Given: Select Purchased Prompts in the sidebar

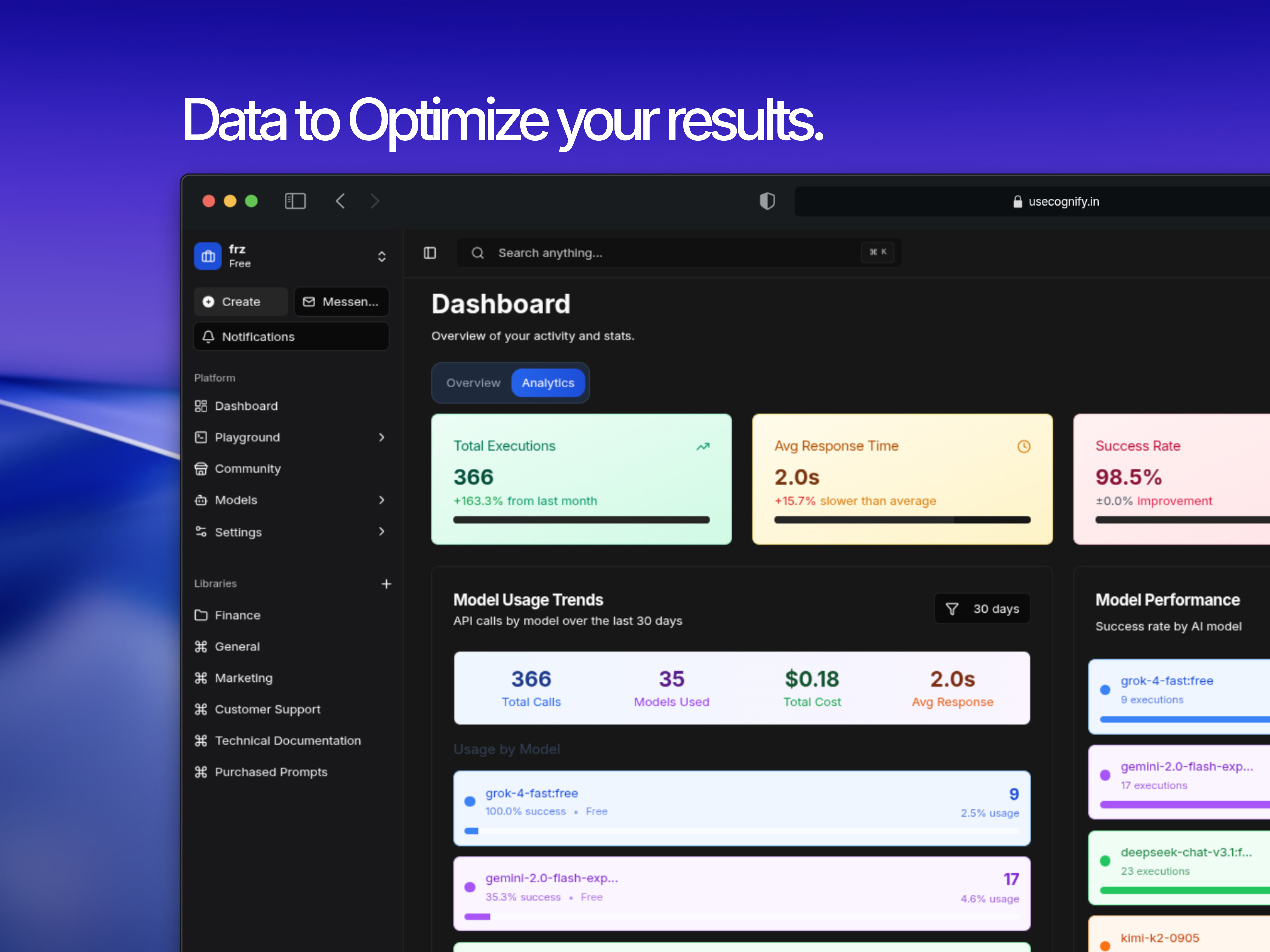Looking at the screenshot, I should [271, 772].
